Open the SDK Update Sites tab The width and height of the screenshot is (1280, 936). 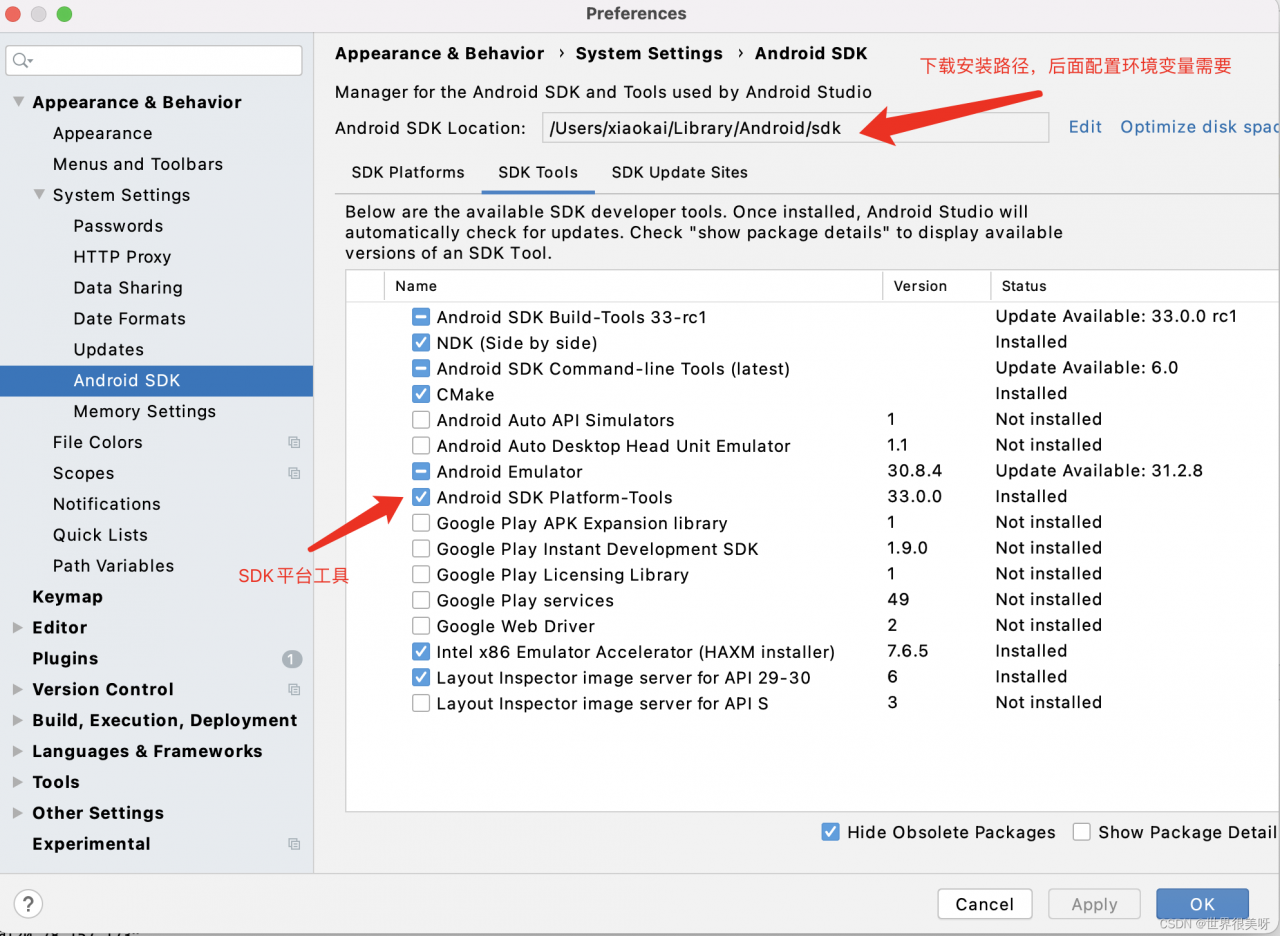680,172
